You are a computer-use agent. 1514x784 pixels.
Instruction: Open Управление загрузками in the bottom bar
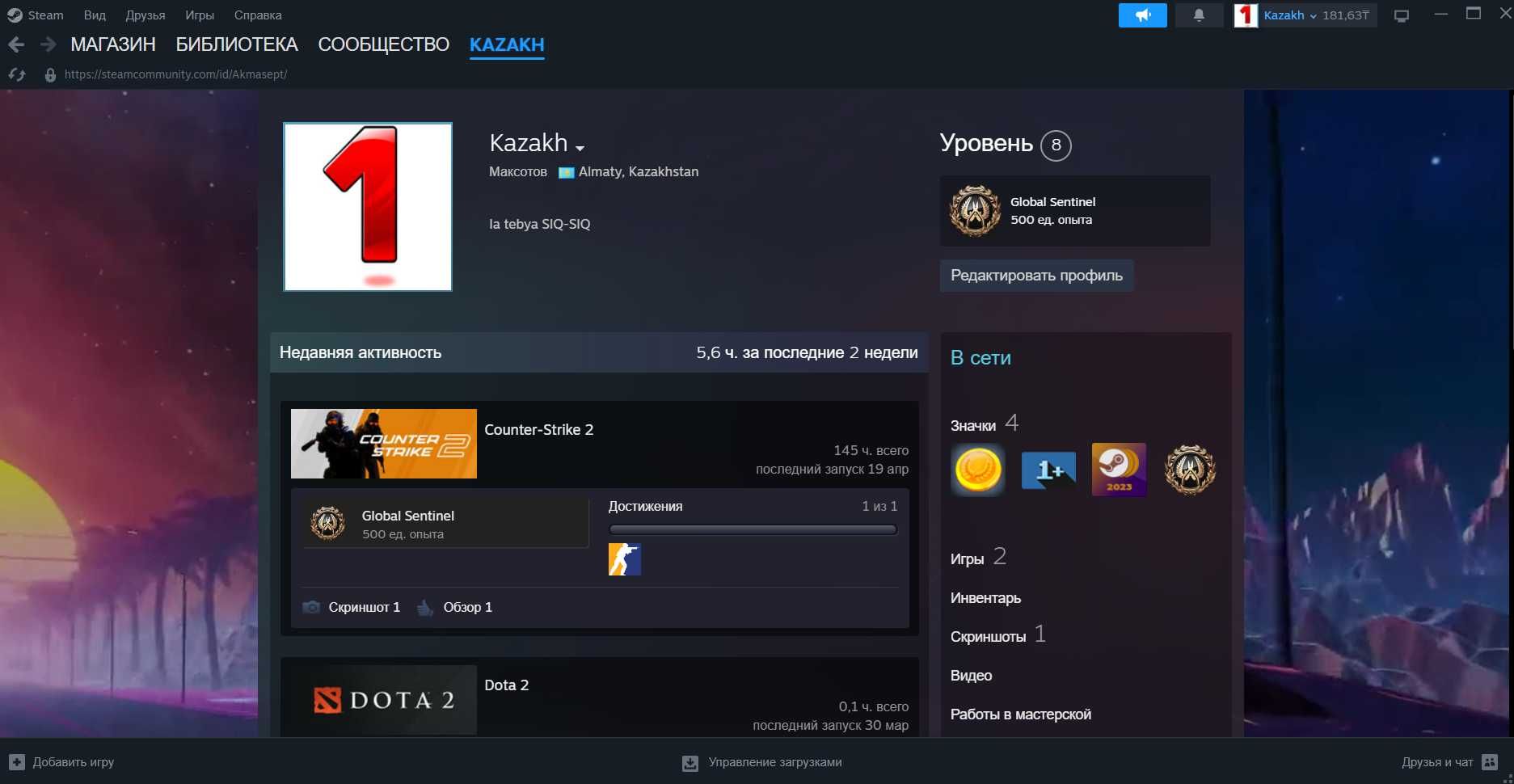tap(775, 762)
